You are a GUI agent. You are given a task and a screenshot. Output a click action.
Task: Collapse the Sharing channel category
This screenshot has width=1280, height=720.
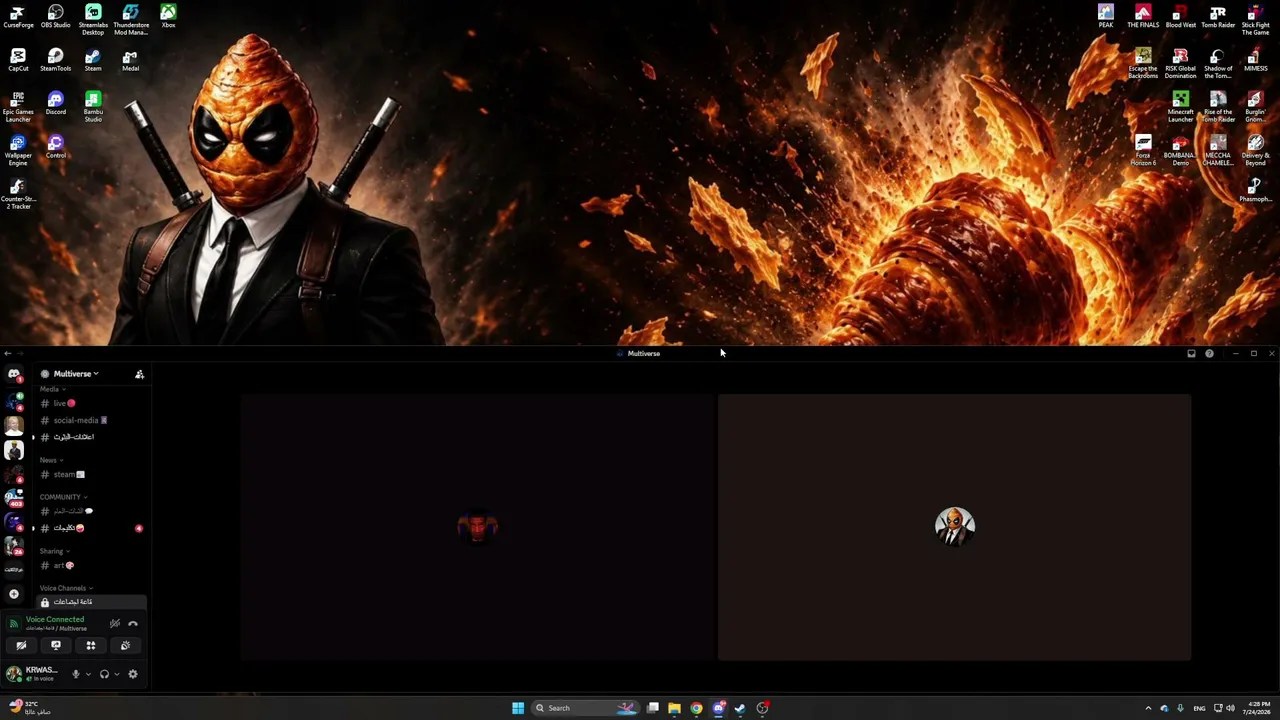click(54, 551)
